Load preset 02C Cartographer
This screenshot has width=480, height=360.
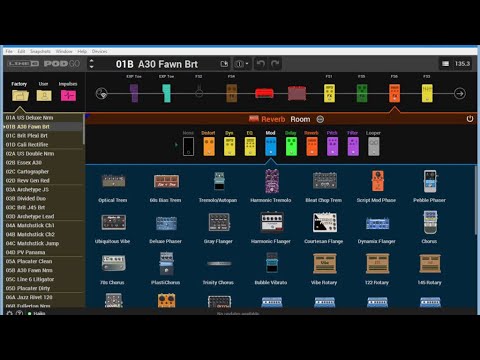coord(43,172)
